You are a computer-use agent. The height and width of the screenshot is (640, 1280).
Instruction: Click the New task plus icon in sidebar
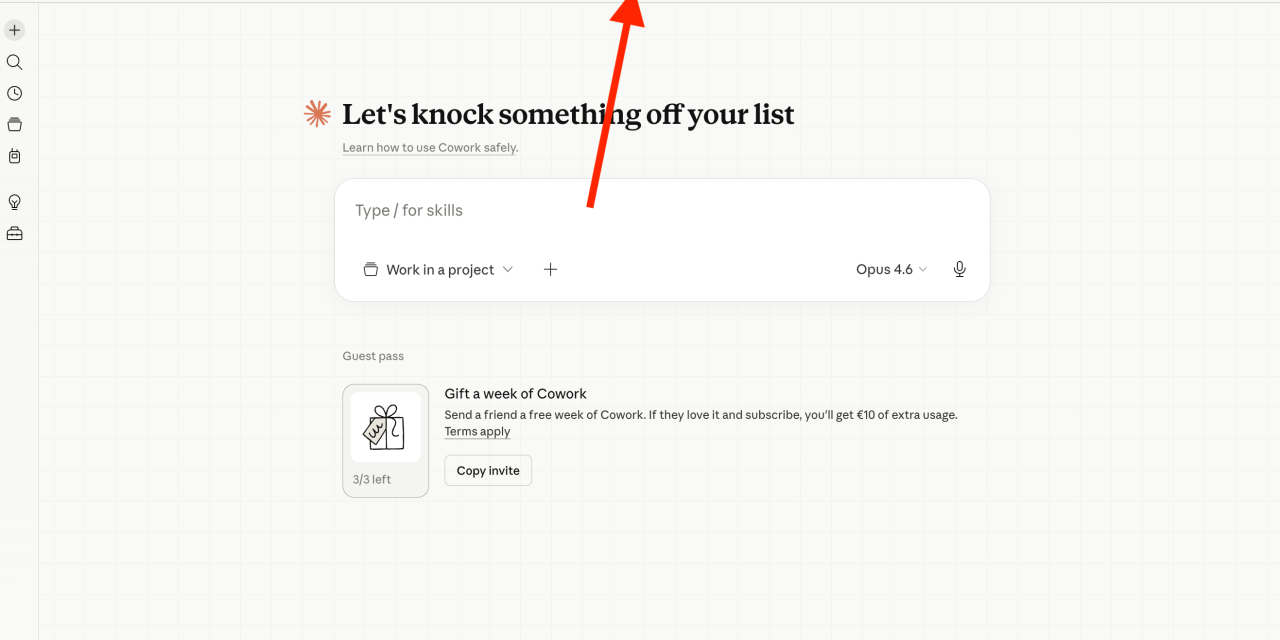[x=14, y=30]
